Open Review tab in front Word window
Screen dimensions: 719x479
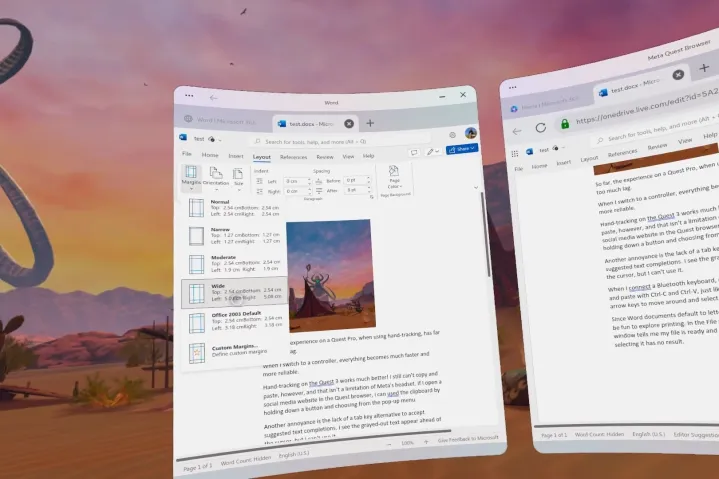click(x=325, y=157)
